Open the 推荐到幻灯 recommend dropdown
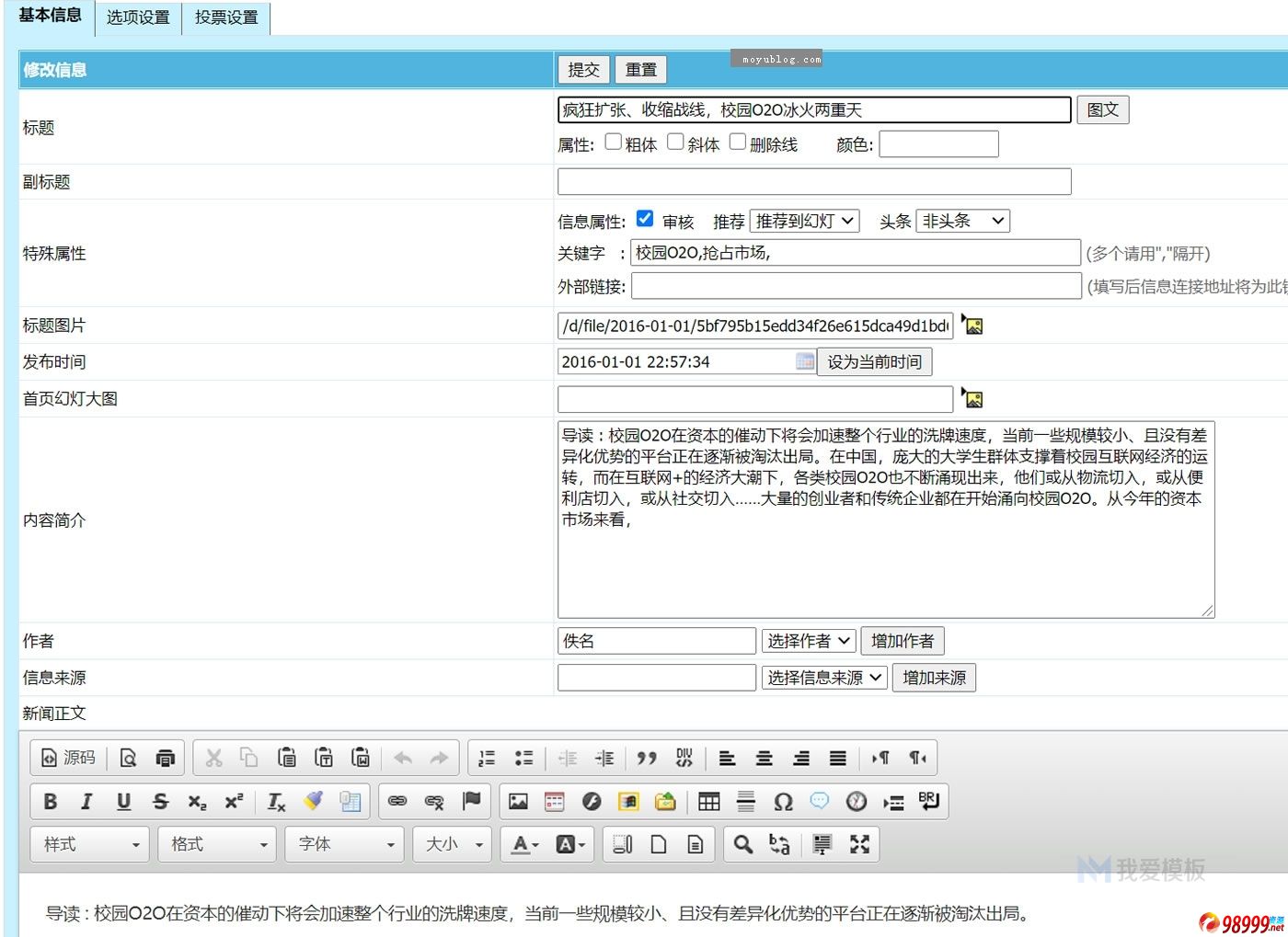This screenshot has width=1288, height=937. pos(805,221)
